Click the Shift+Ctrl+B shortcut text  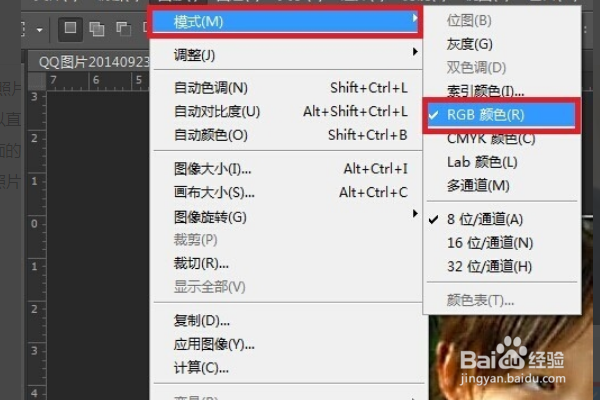[x=367, y=135]
